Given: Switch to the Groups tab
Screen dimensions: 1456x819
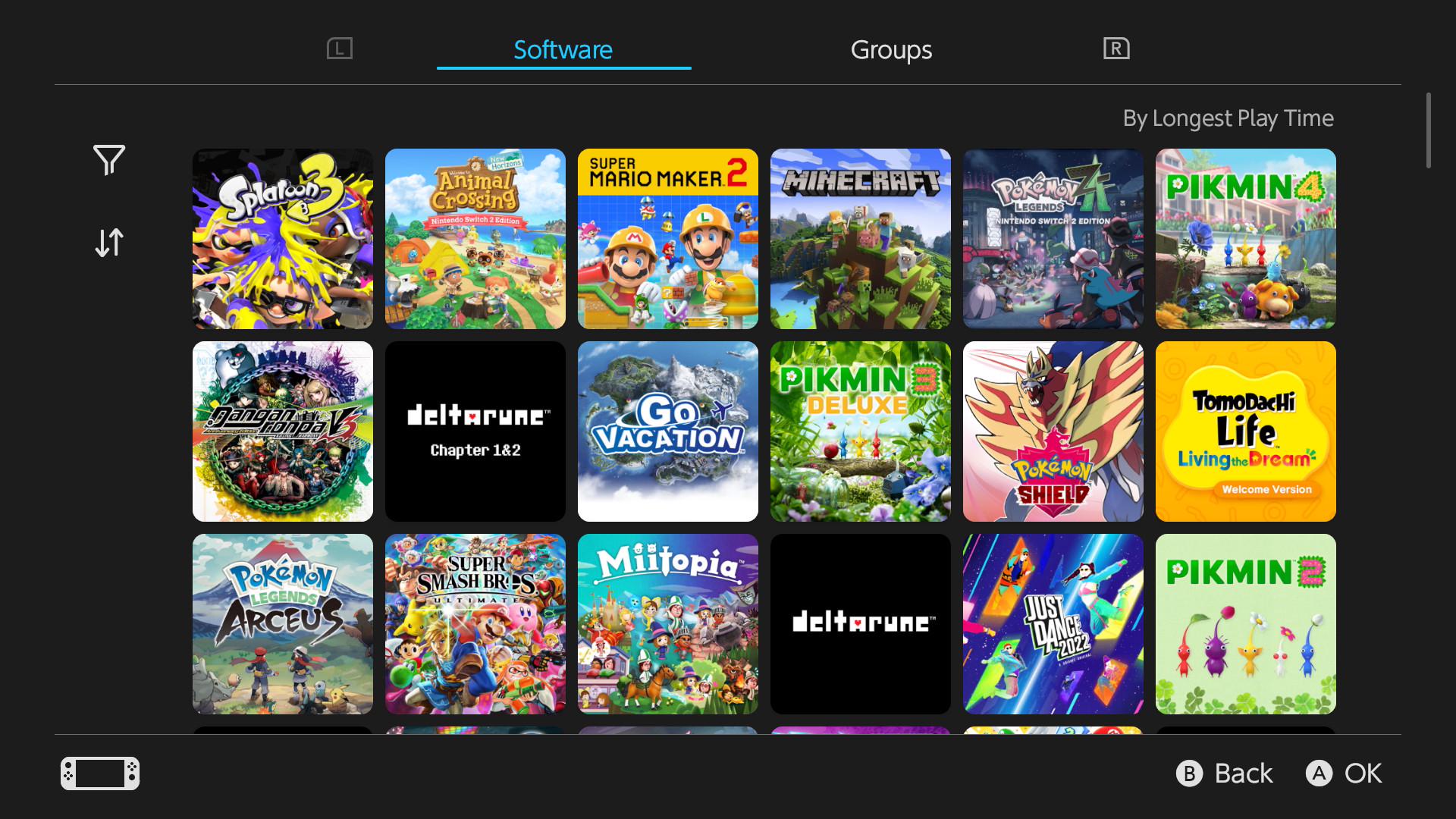Looking at the screenshot, I should 891,50.
